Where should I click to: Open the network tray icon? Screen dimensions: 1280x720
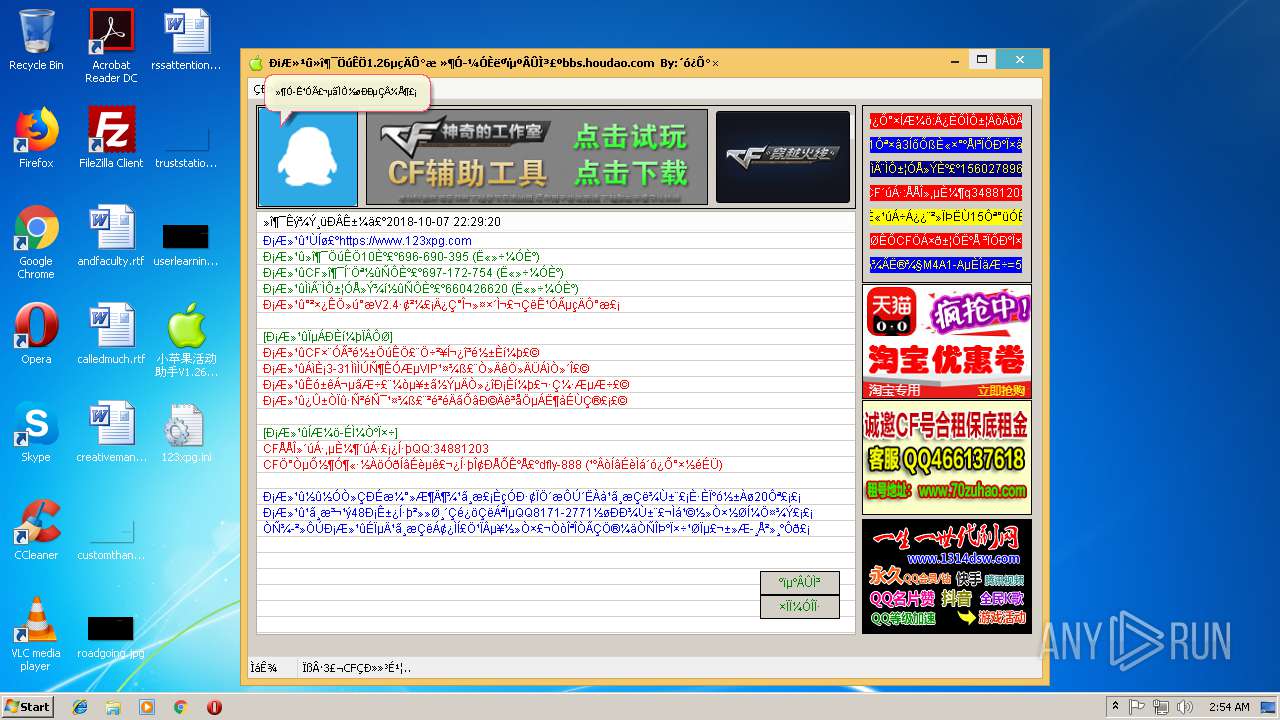1160,707
